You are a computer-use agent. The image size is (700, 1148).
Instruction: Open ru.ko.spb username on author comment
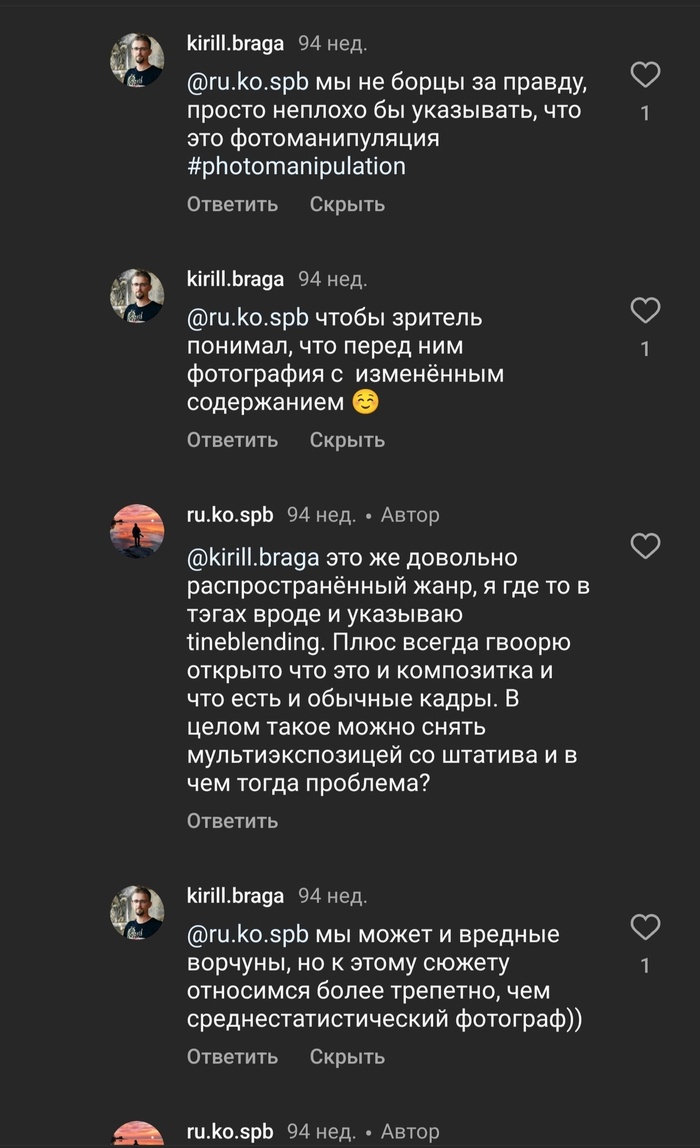(x=230, y=515)
